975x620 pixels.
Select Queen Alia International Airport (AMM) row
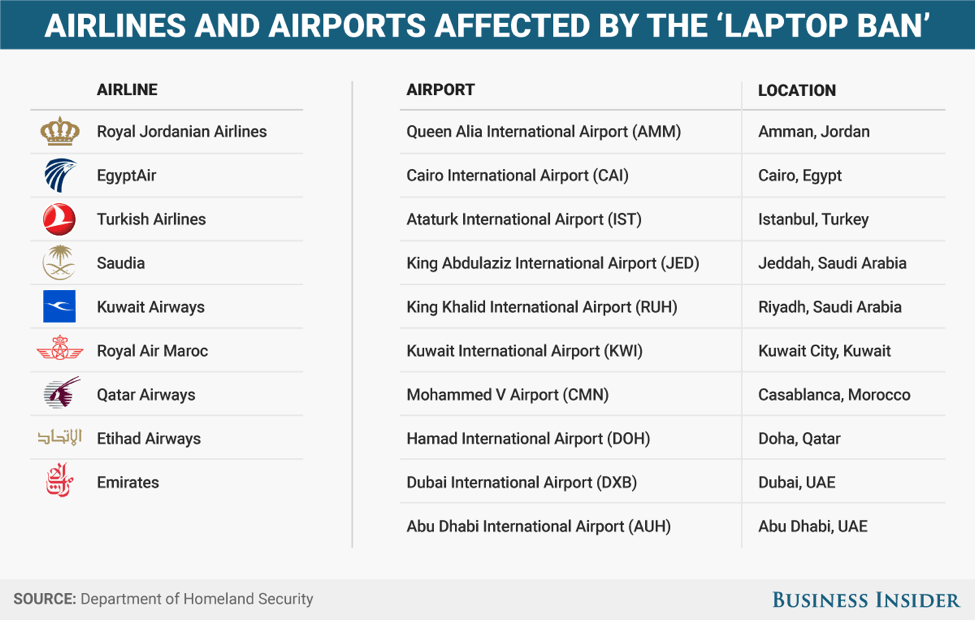[672, 132]
